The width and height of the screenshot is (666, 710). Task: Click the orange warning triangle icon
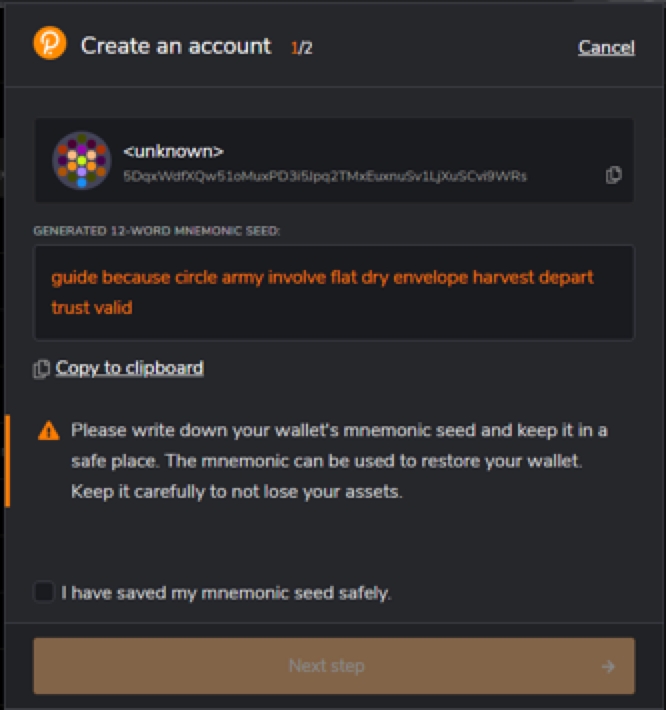tap(48, 431)
